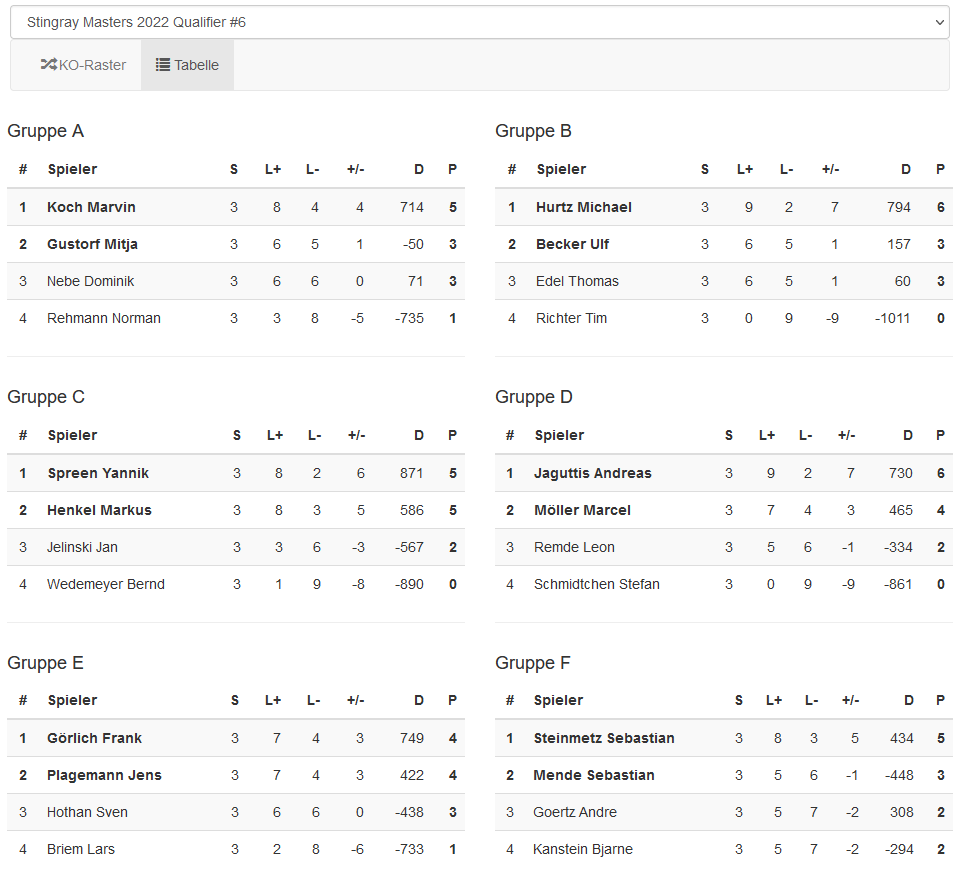Click Görlich Frank in Gruppe E
958x874 pixels.
(94, 738)
